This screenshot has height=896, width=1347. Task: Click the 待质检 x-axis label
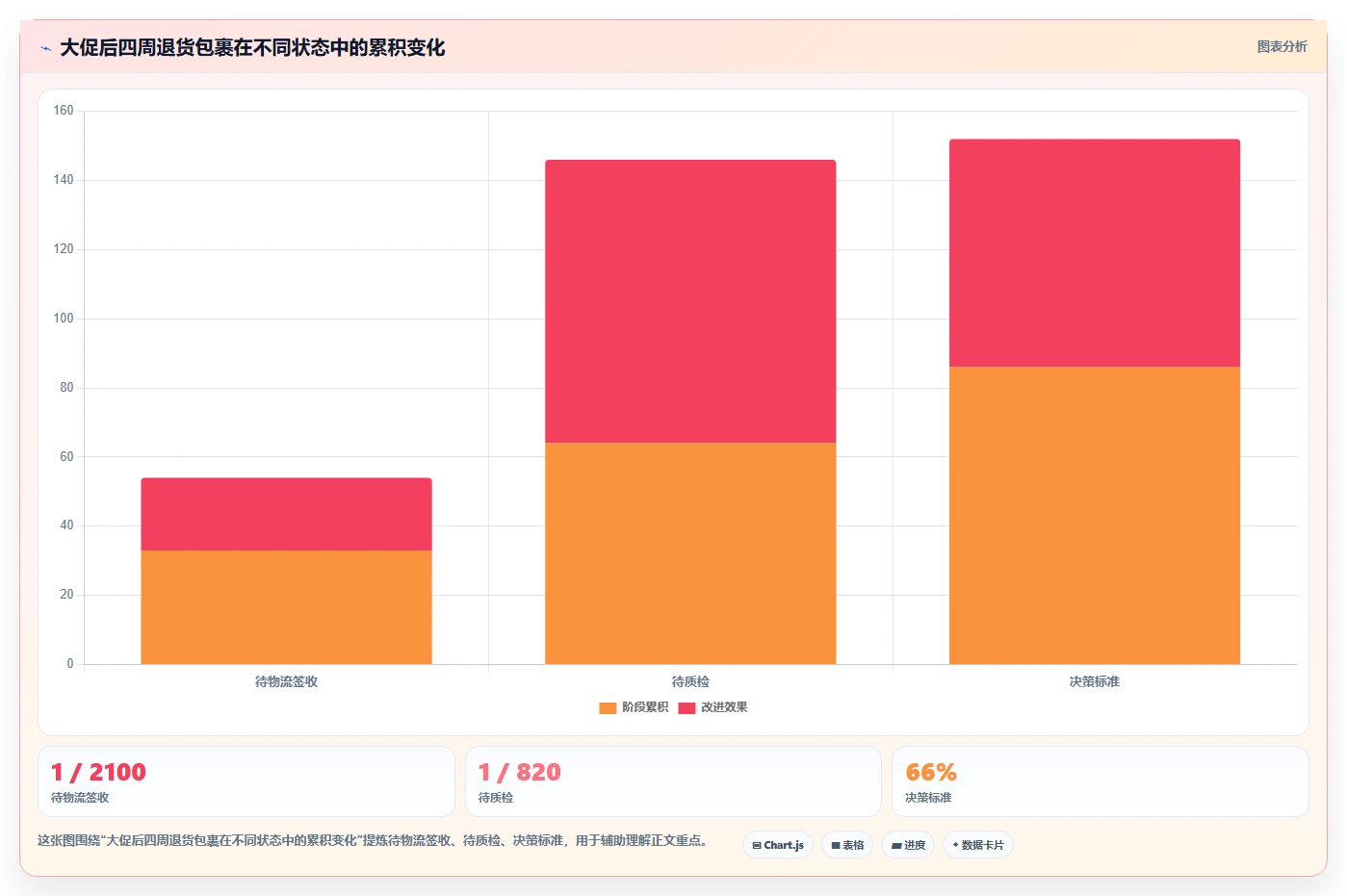(690, 681)
